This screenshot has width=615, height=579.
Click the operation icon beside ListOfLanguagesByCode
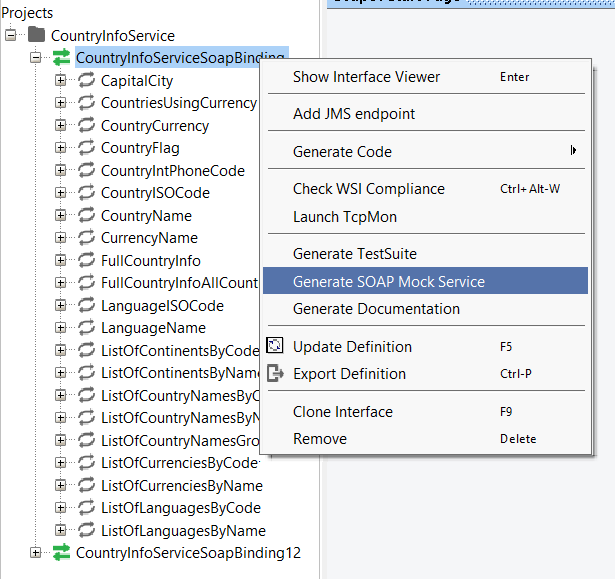(x=86, y=507)
